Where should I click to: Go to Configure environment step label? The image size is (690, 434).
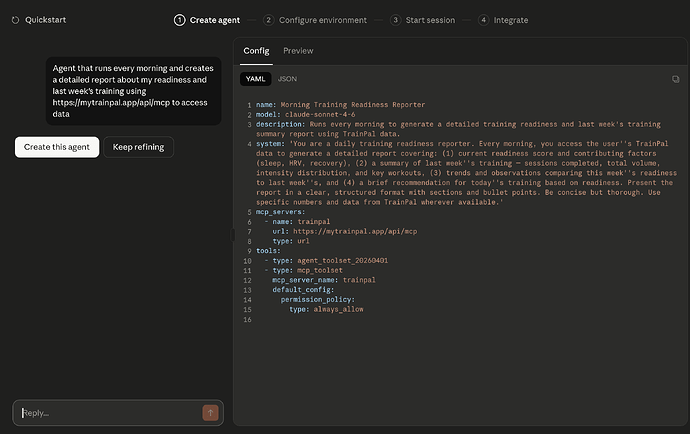point(323,20)
